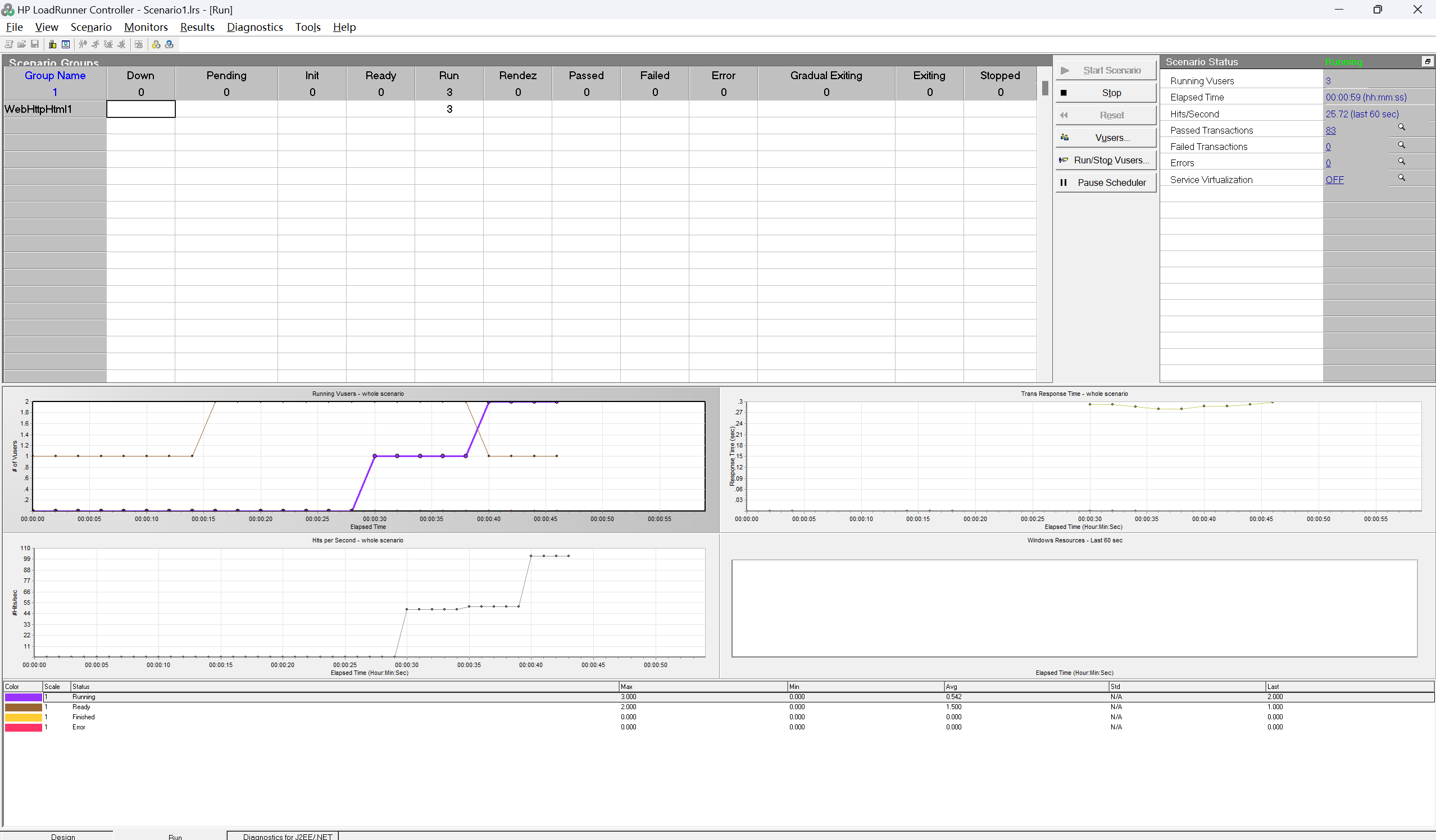
Task: Click the Passed Transactions count link 83
Action: pos(1330,130)
